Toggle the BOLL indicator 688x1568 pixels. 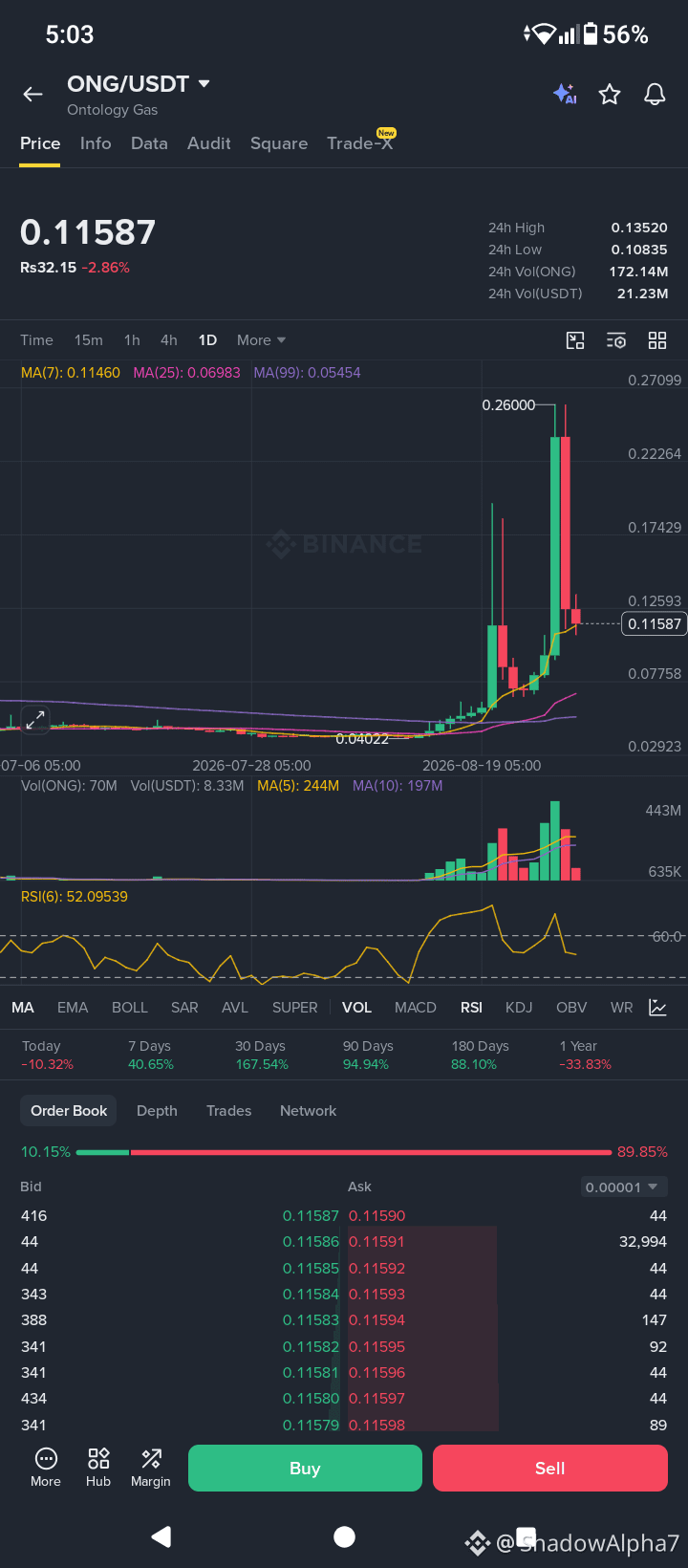(x=130, y=1008)
